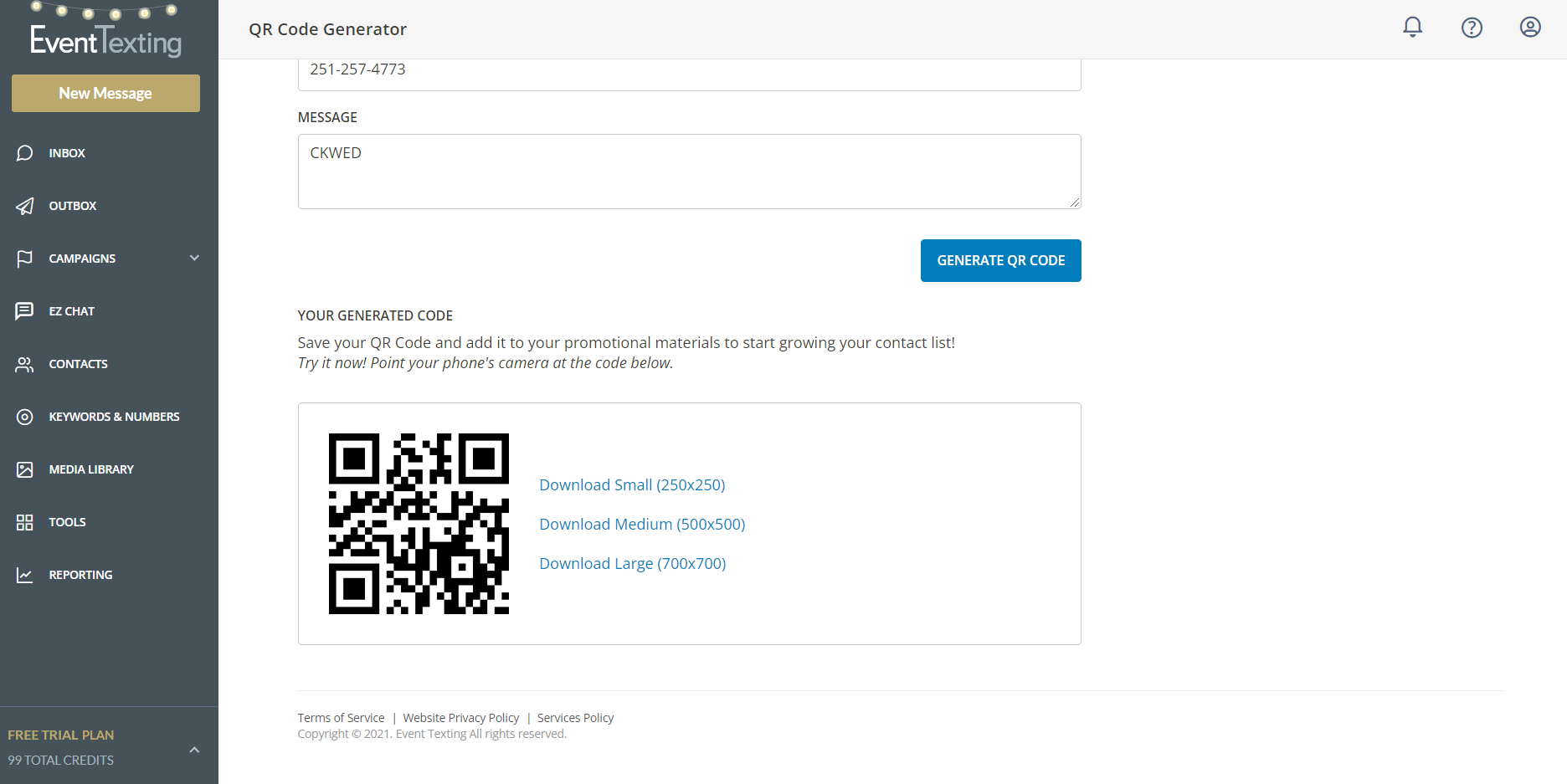Expand the Free Trial Plan chevron
Image resolution: width=1567 pixels, height=784 pixels.
coord(195,750)
